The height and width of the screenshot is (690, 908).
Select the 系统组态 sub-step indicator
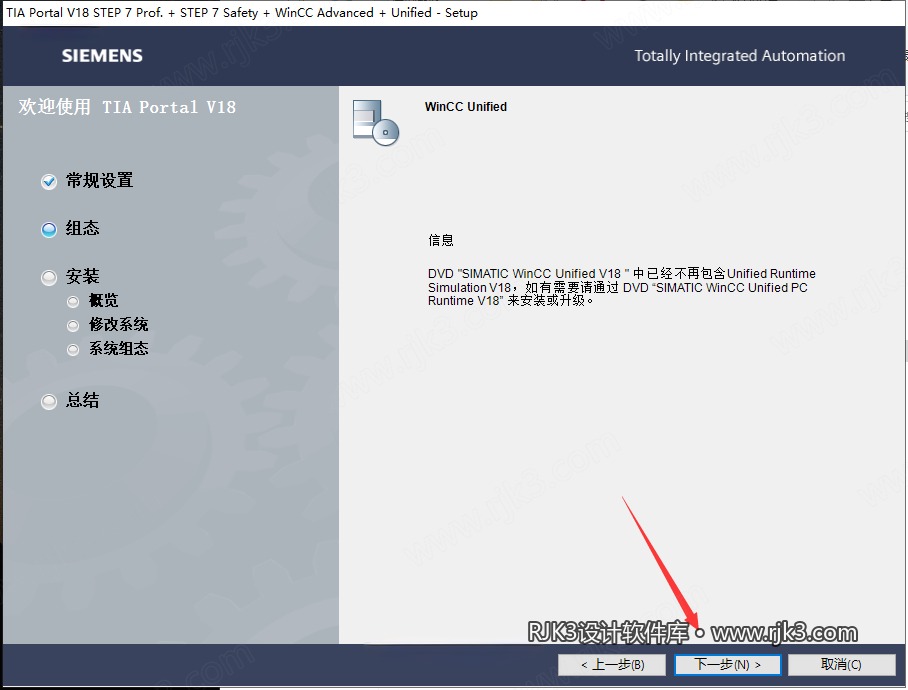tap(73, 350)
